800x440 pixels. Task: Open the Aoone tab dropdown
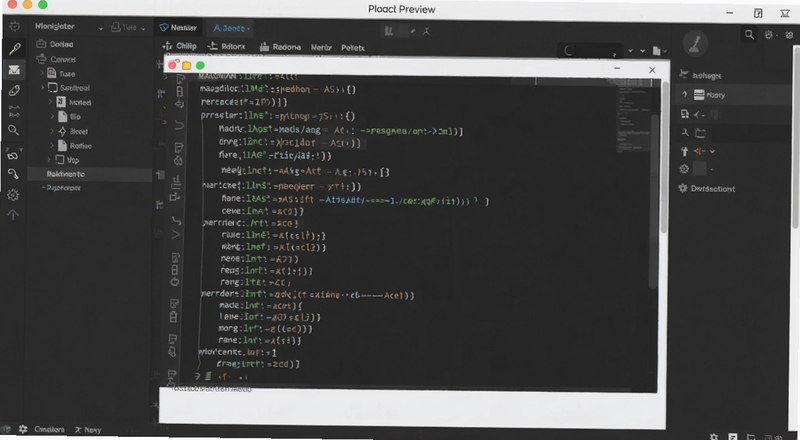[x=248, y=29]
